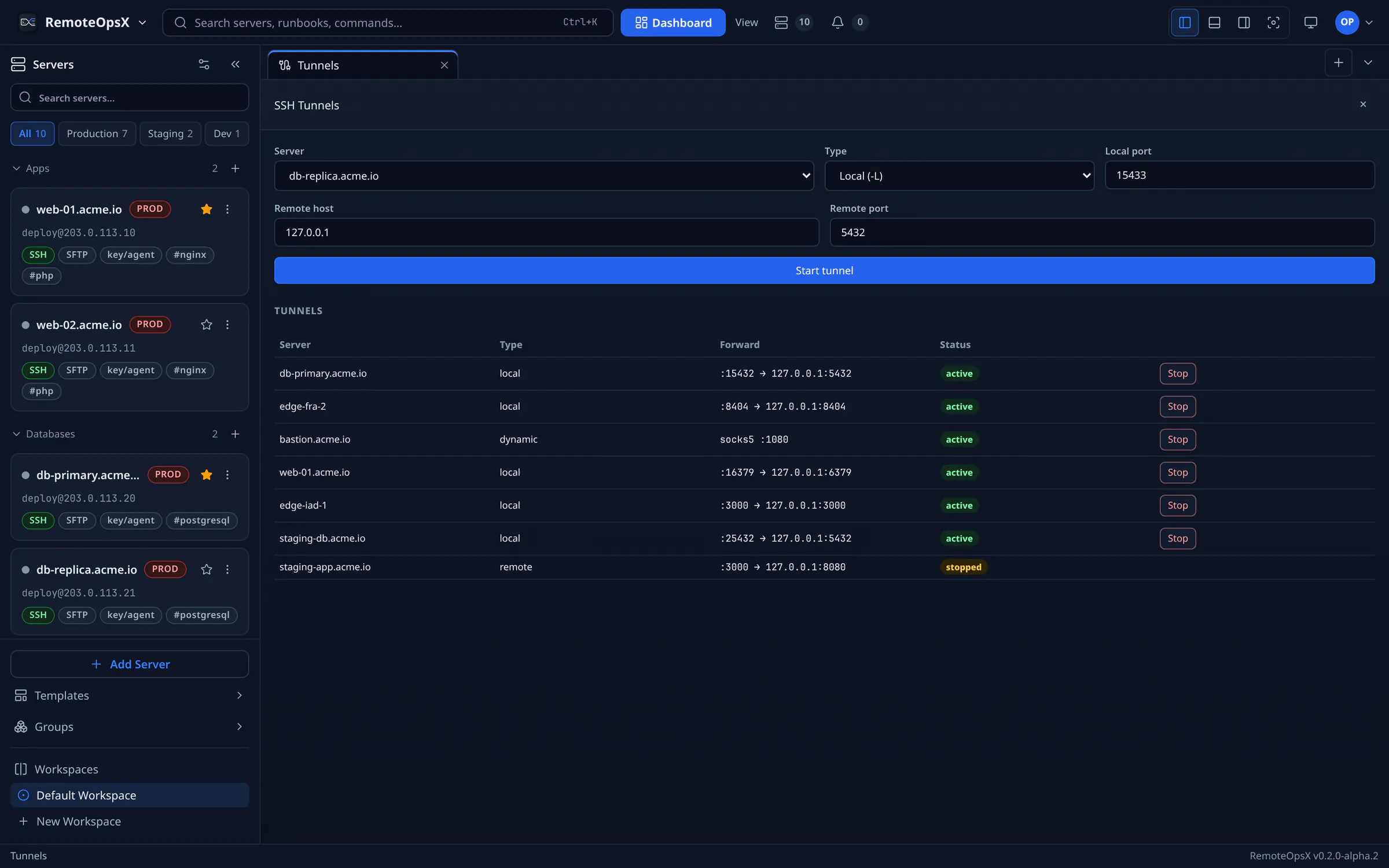Open web-02.acme.io more options menu
Image resolution: width=1389 pixels, height=868 pixels.
227,325
